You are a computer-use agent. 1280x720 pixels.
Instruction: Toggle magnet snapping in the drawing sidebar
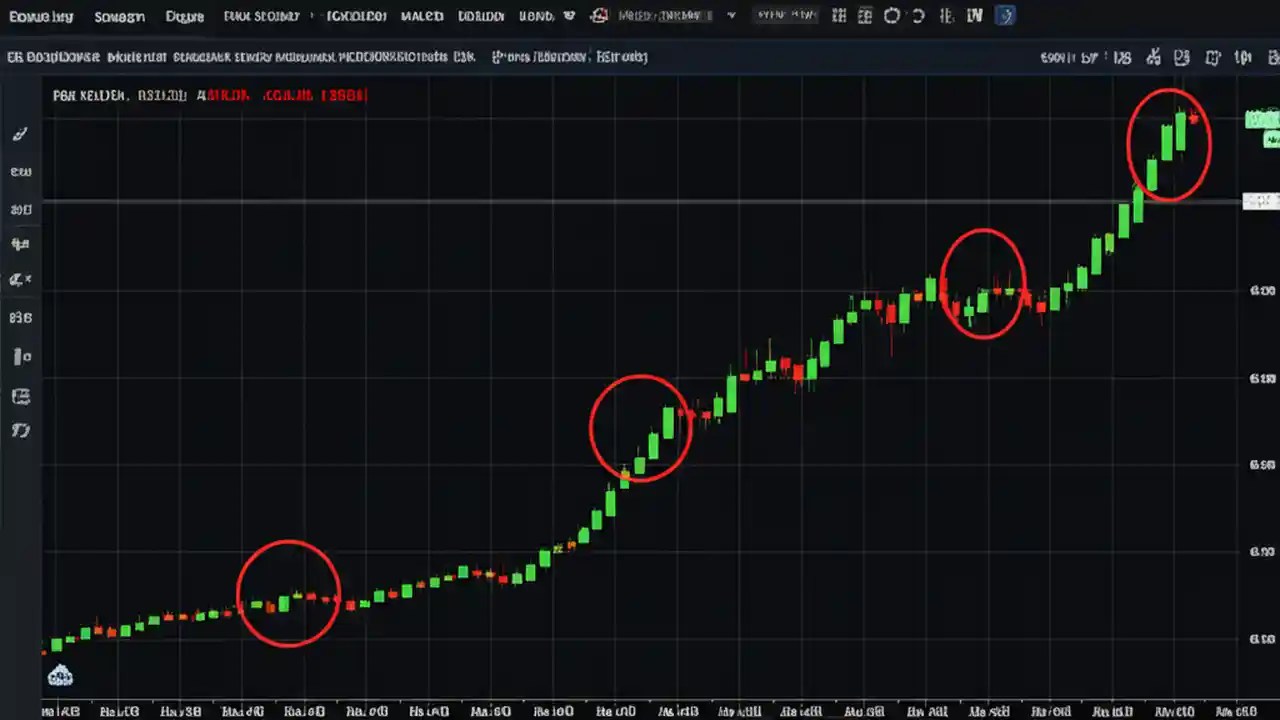click(20, 356)
